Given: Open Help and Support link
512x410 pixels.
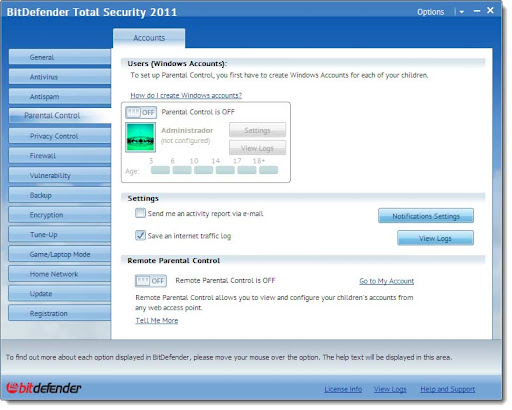Looking at the screenshot, I should [448, 389].
